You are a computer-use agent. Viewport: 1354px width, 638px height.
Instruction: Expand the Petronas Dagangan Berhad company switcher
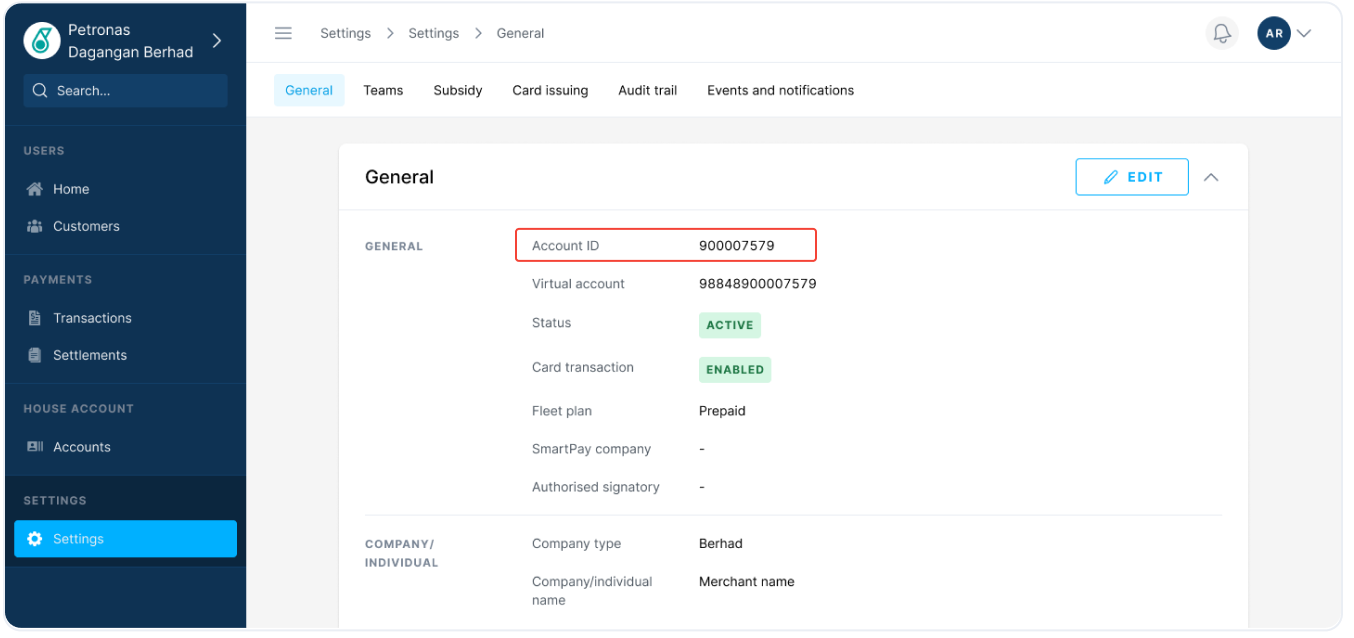tap(217, 40)
